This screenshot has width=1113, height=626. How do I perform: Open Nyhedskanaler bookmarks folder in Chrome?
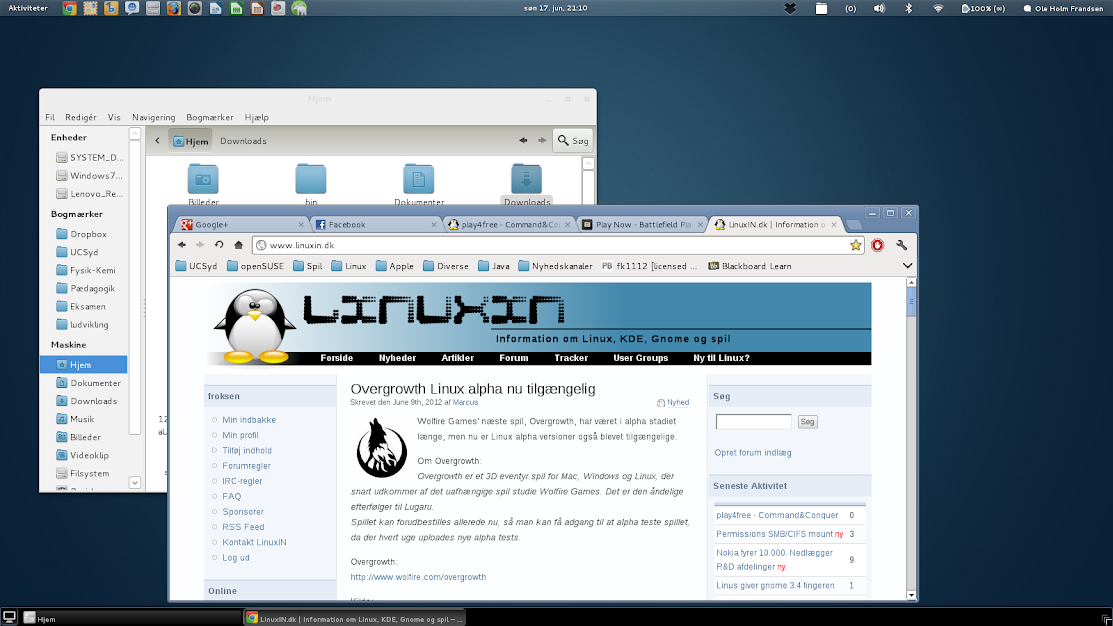pyautogui.click(x=555, y=266)
